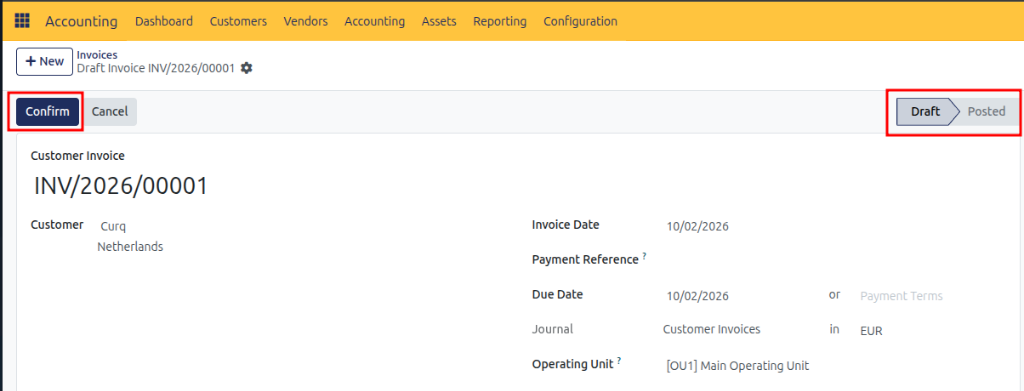Click the Draft Invoice INV/2026/00001 breadcrumb text
This screenshot has width=1024, height=391.
point(155,68)
